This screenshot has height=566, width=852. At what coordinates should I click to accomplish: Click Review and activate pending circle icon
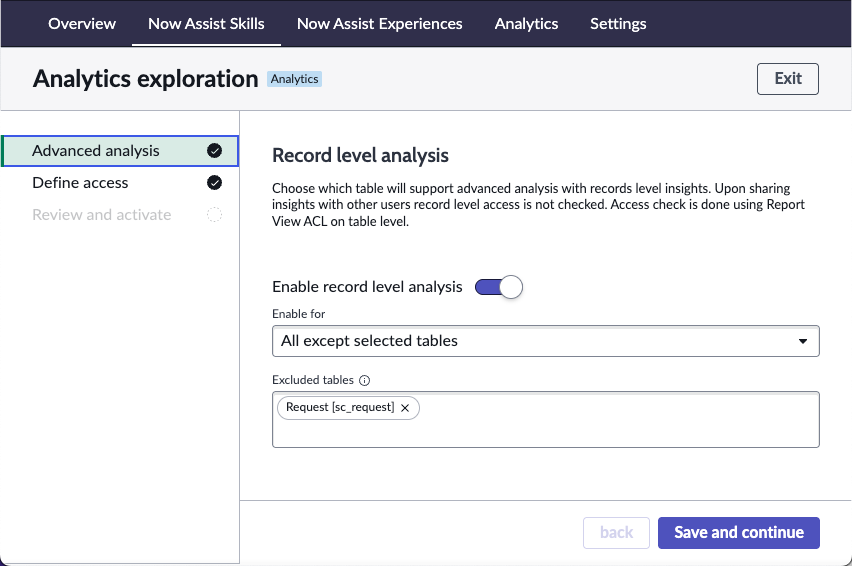click(215, 215)
